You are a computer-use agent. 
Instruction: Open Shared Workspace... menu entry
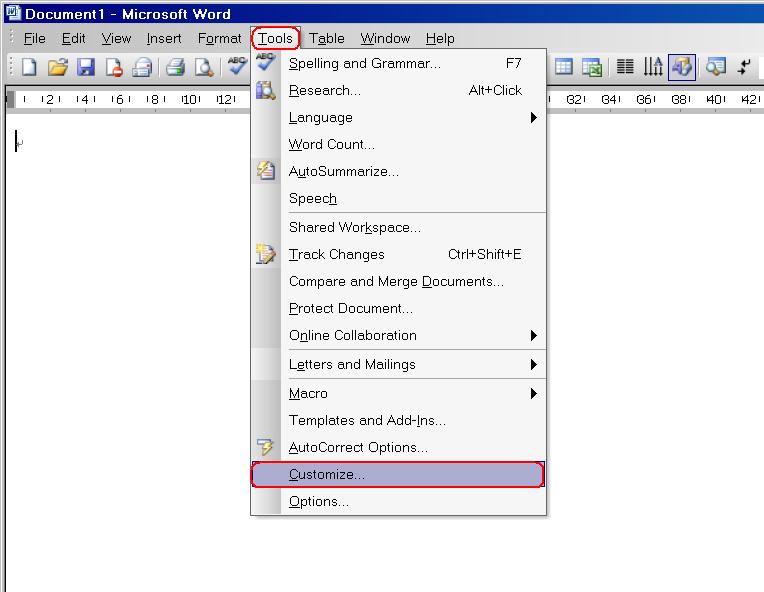[x=399, y=228]
